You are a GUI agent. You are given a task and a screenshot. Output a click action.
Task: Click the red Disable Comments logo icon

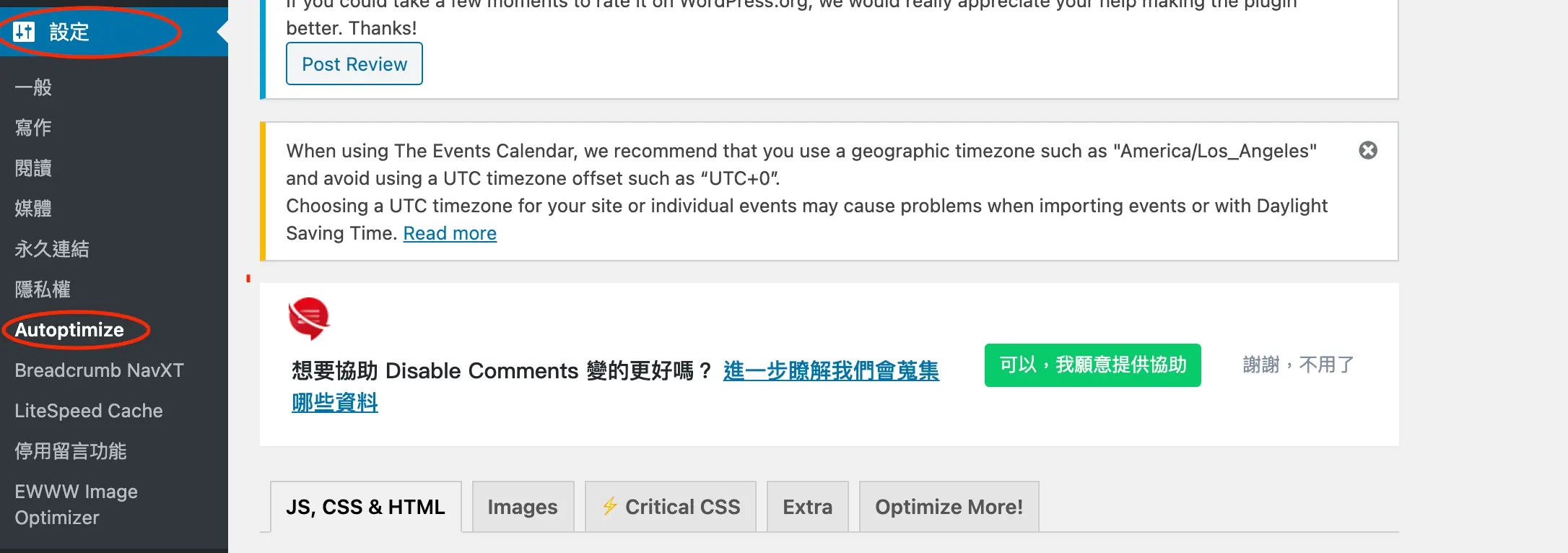(309, 318)
